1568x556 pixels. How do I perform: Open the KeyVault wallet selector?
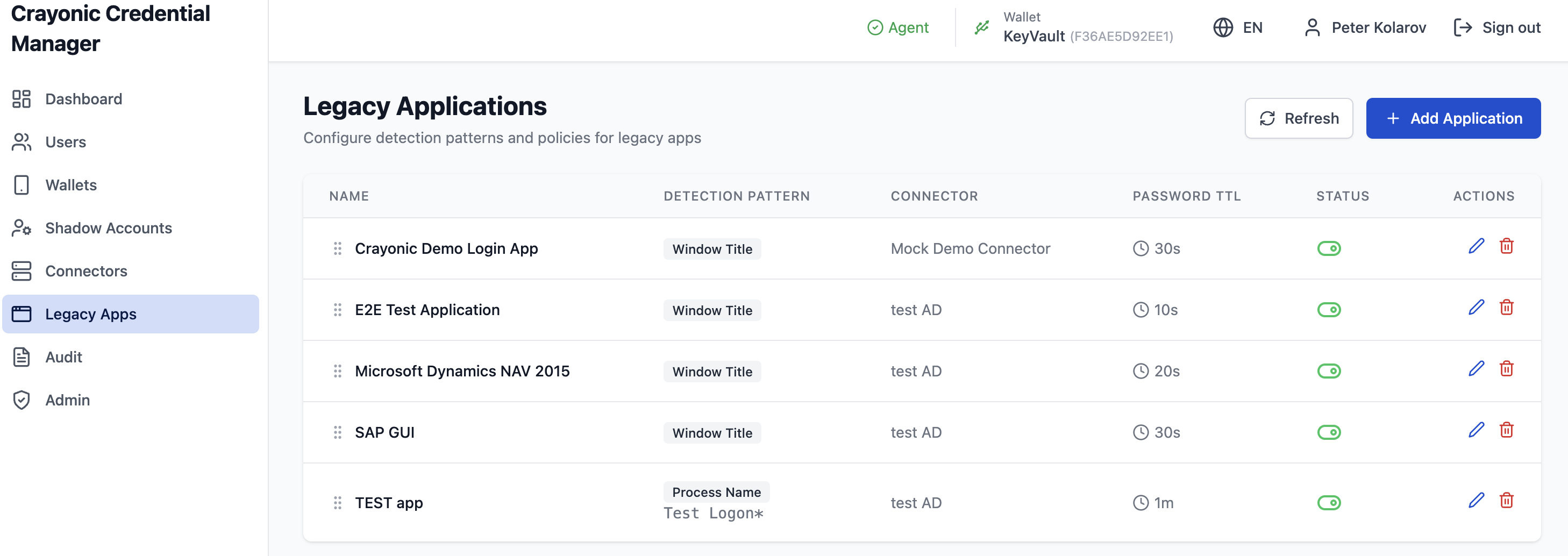(x=1087, y=27)
